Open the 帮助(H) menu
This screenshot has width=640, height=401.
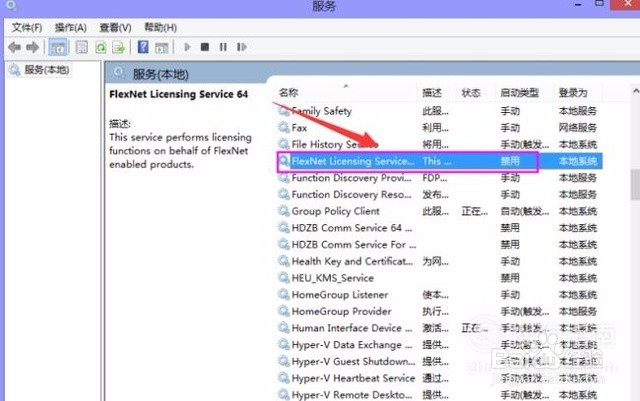[x=160, y=28]
